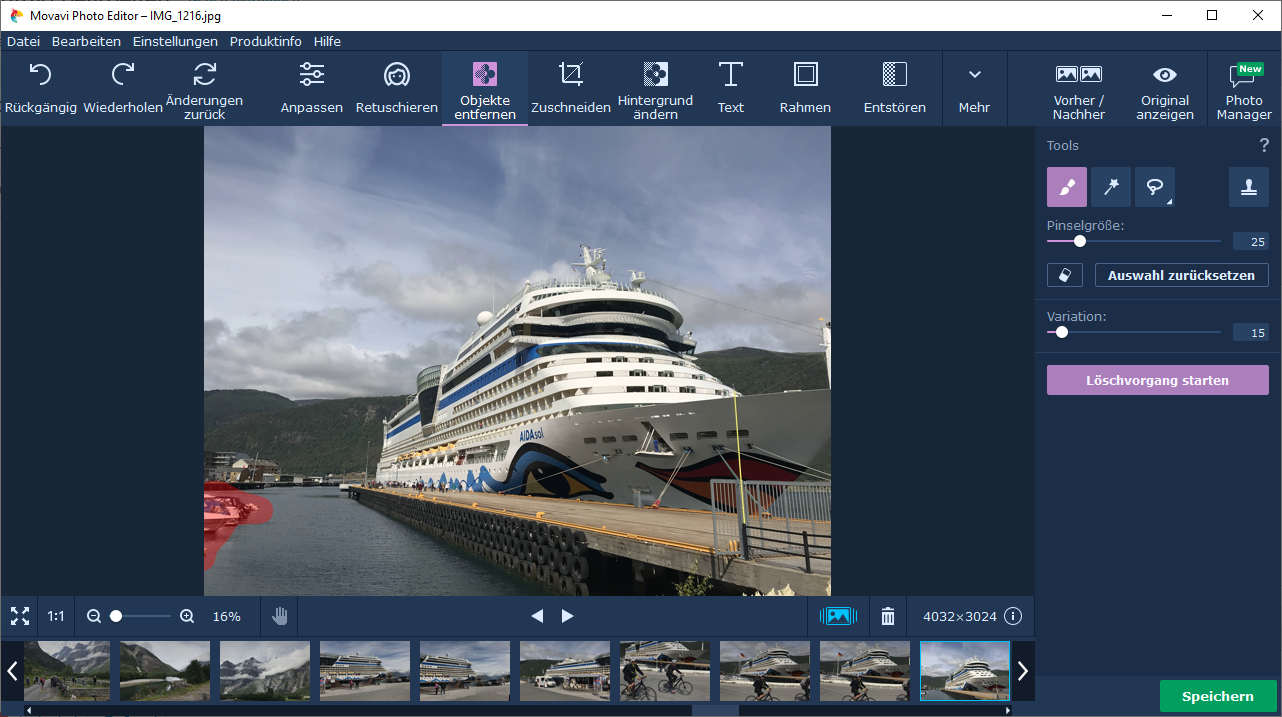Select the first mountain thumbnail in filmstrip
The width and height of the screenshot is (1282, 717).
[x=67, y=671]
